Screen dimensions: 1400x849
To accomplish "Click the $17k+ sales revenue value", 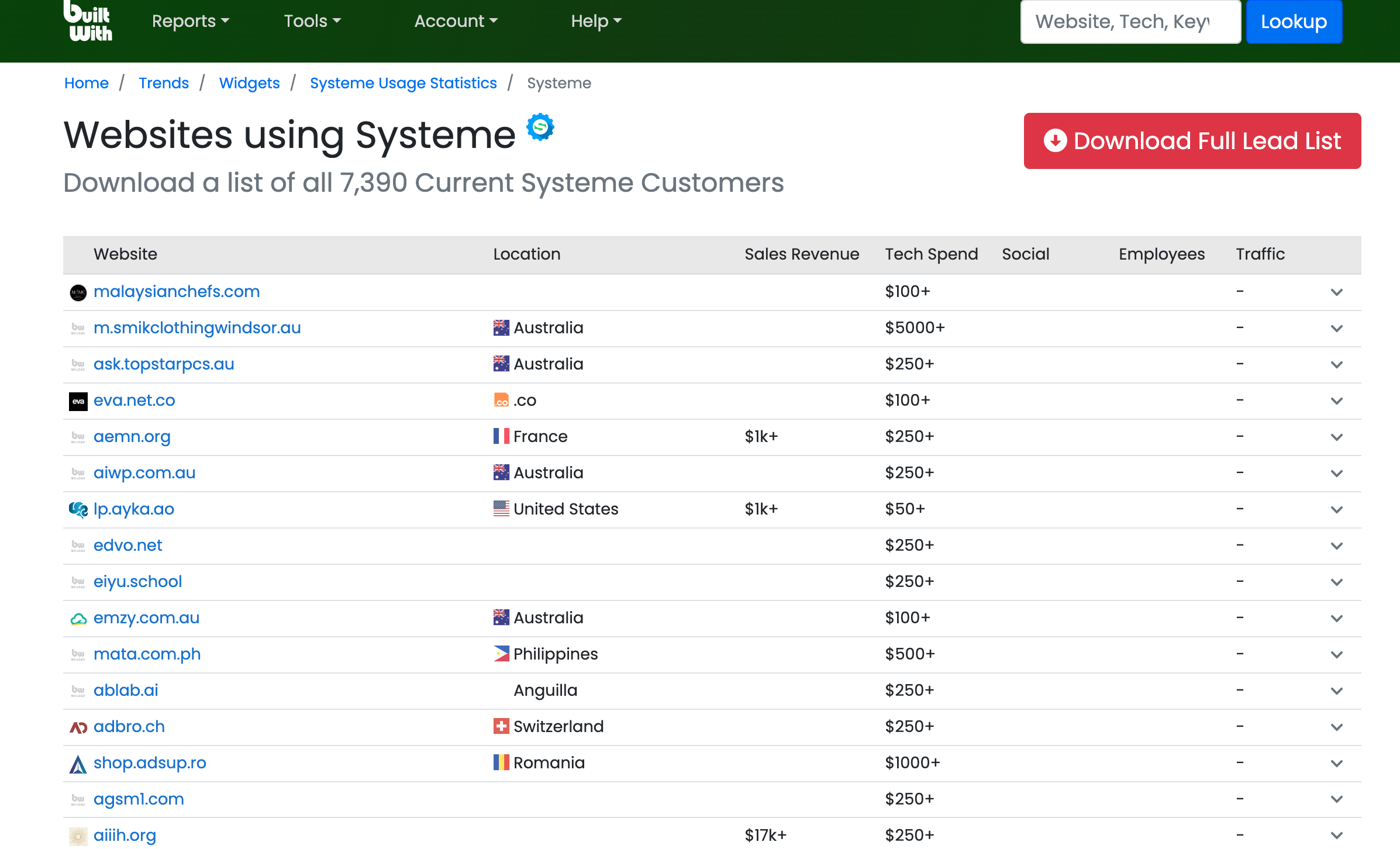I will point(765,835).
